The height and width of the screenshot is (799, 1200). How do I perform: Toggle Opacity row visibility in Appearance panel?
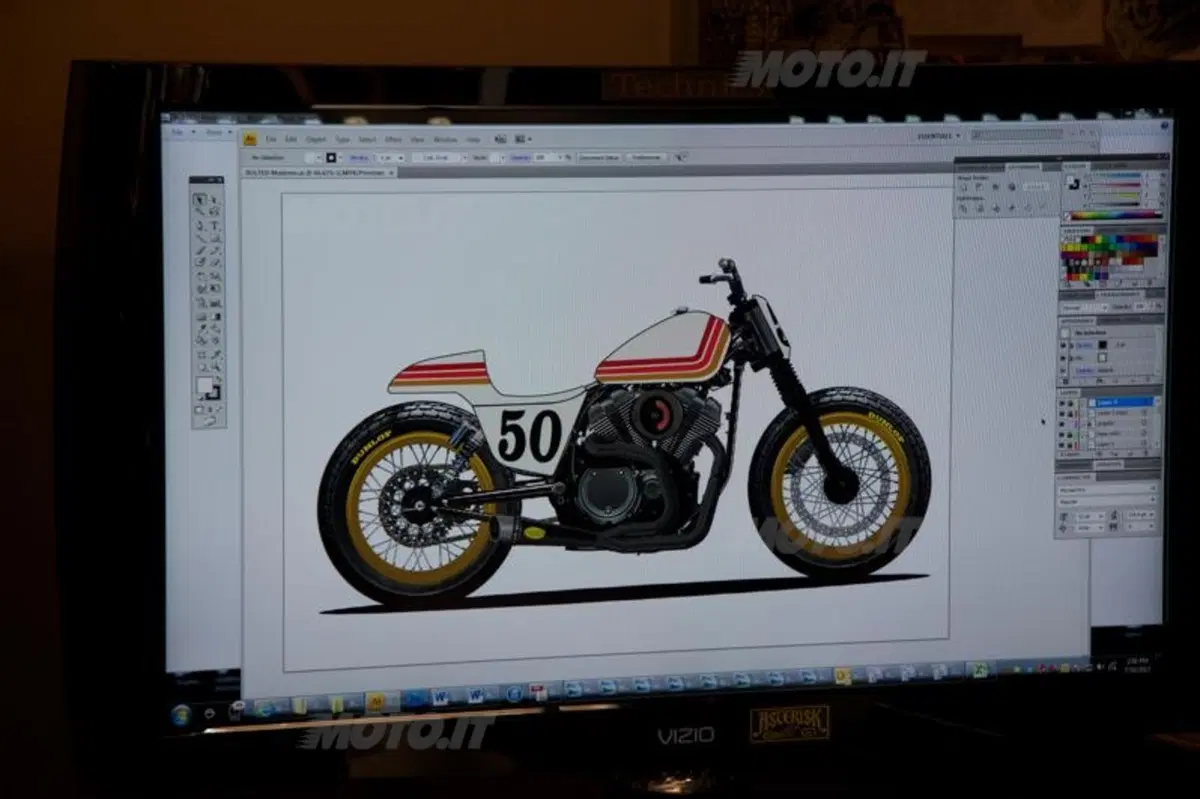pos(1062,370)
